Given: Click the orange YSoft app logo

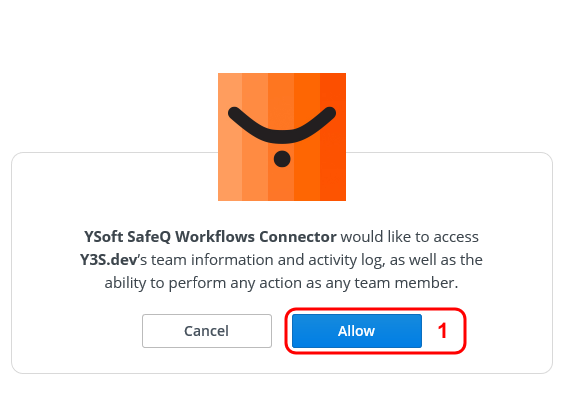Looking at the screenshot, I should point(282,137).
